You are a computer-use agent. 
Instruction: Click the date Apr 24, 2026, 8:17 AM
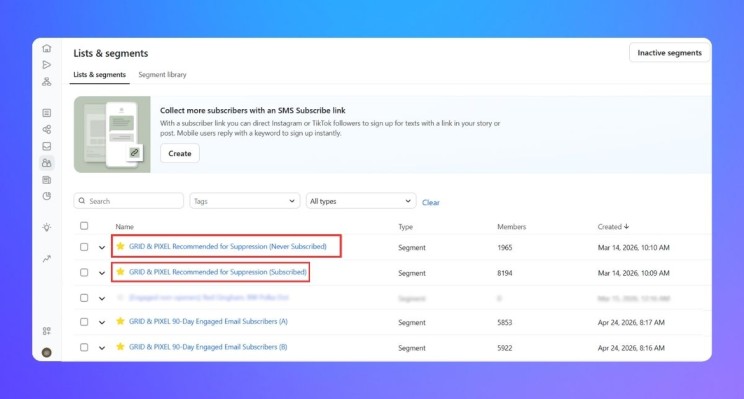(x=631, y=322)
